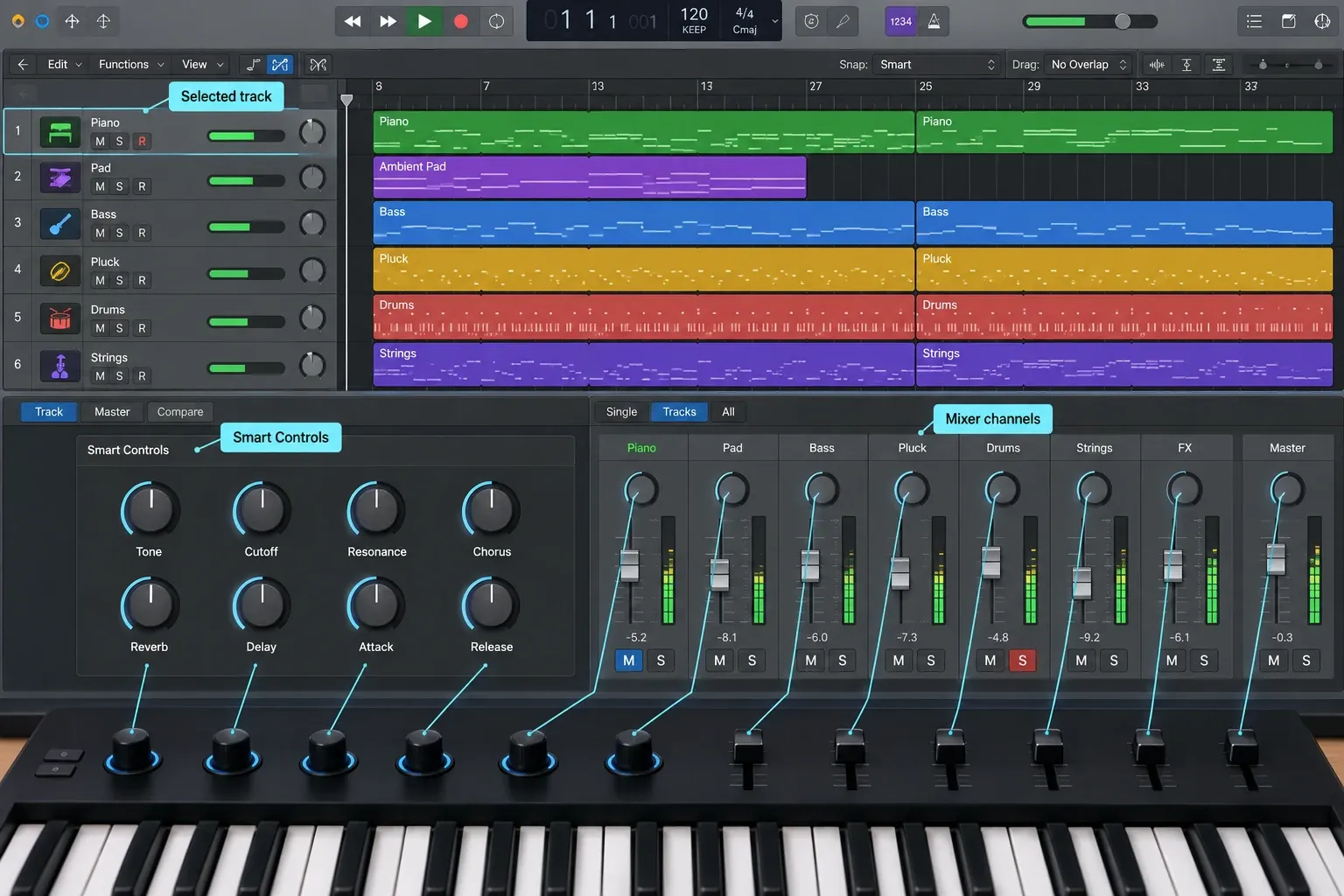Toggle the metronome icon
This screenshot has height=896, width=1344.
click(934, 21)
